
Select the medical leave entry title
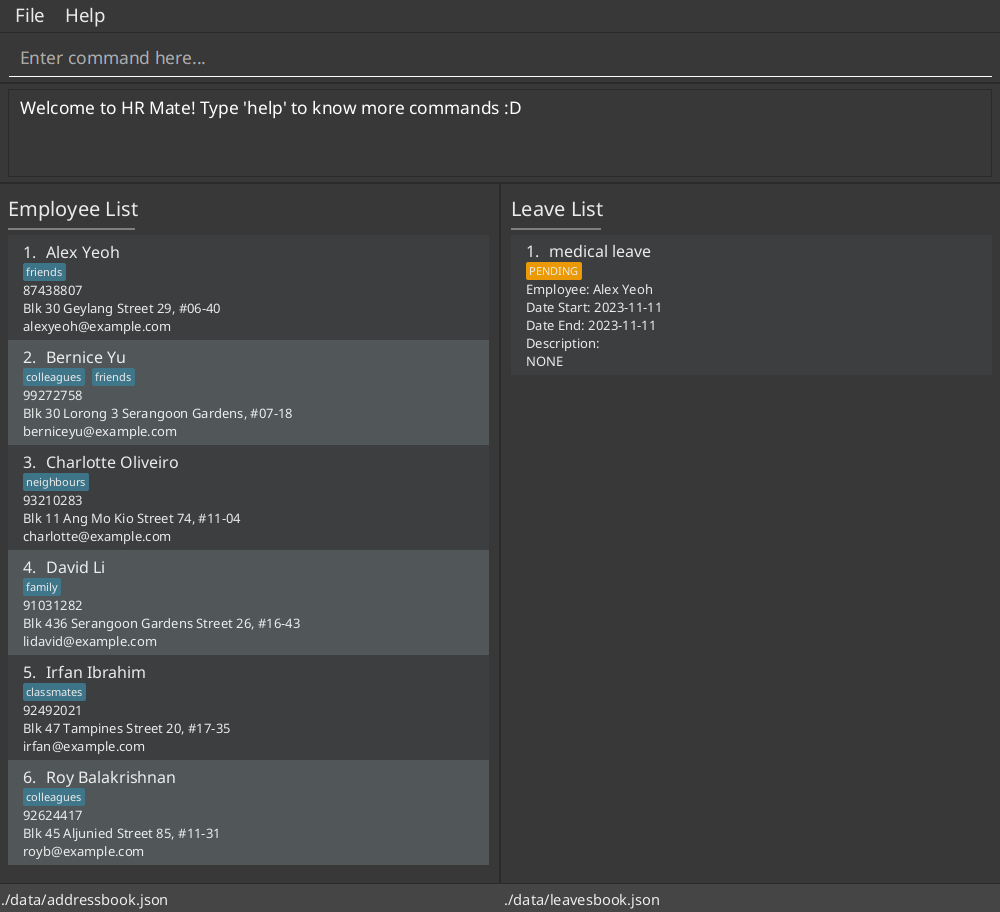pyautogui.click(x=599, y=252)
